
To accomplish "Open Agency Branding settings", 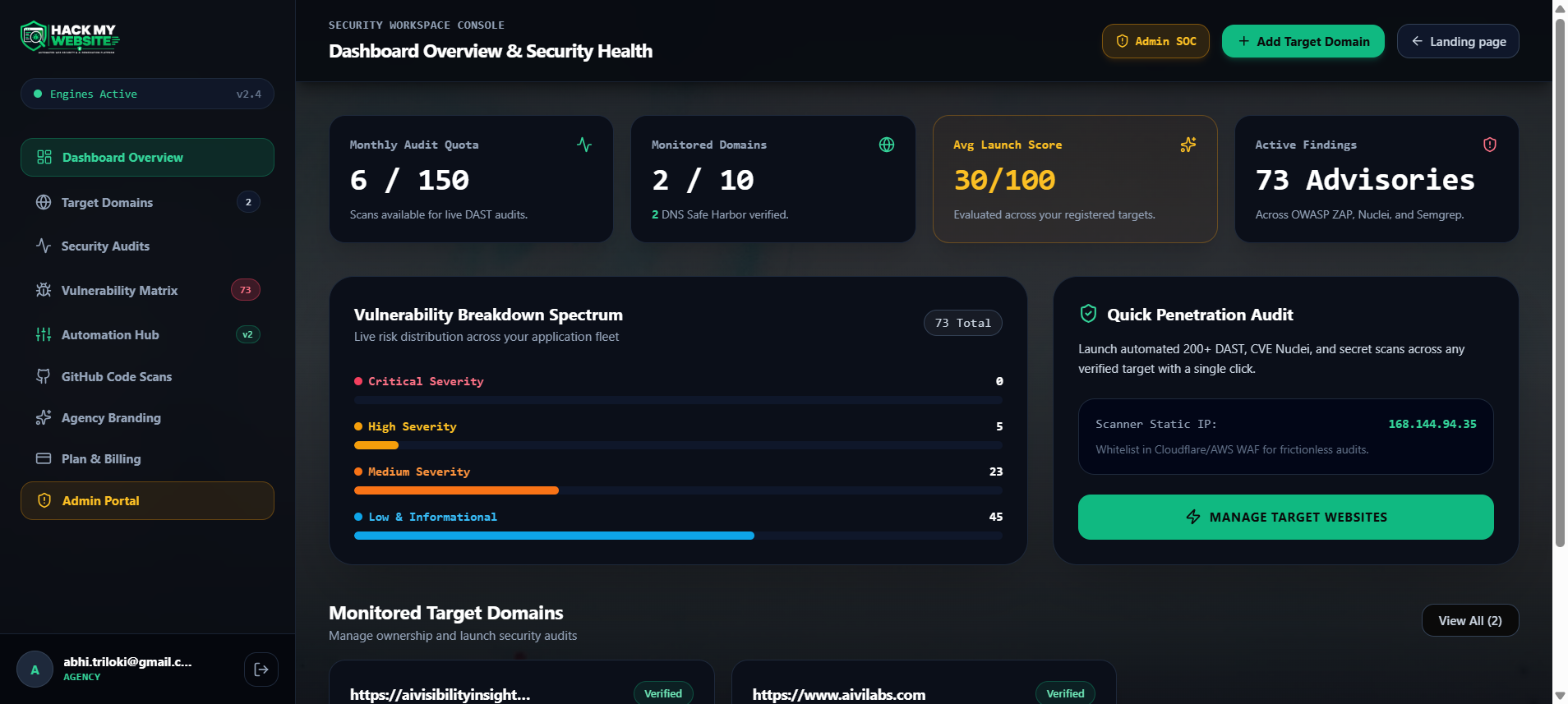I will point(147,417).
